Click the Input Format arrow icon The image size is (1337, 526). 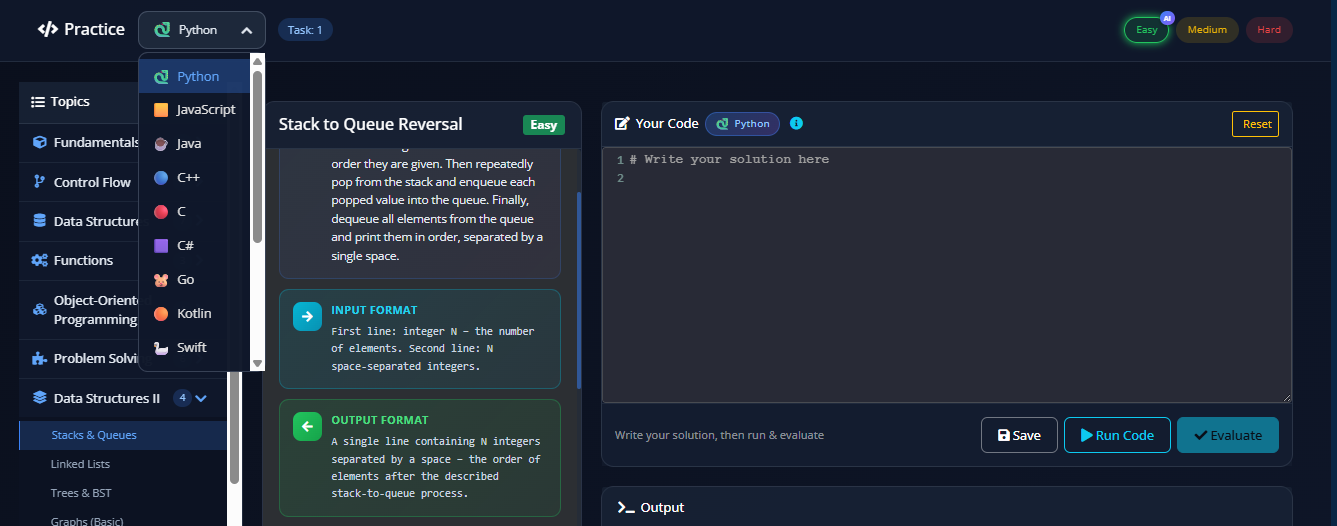pyautogui.click(x=307, y=316)
